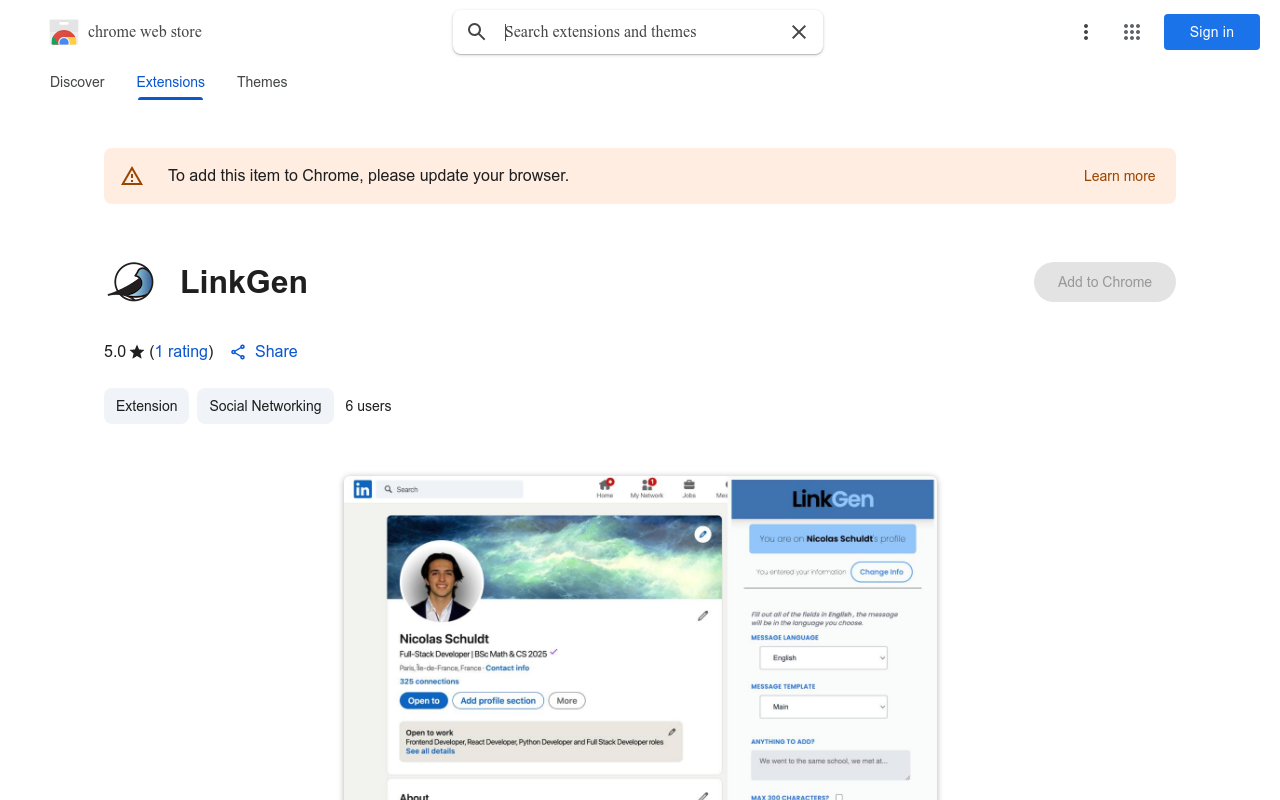Click the disabled Add to Chrome button
This screenshot has width=1280, height=800.
click(x=1105, y=282)
